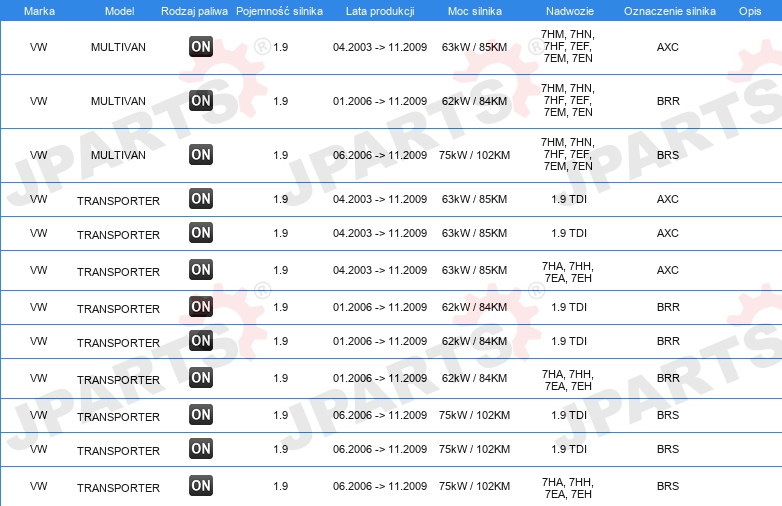Click 1.9 engine capacity in MULTIVAN BRR row

point(281,101)
